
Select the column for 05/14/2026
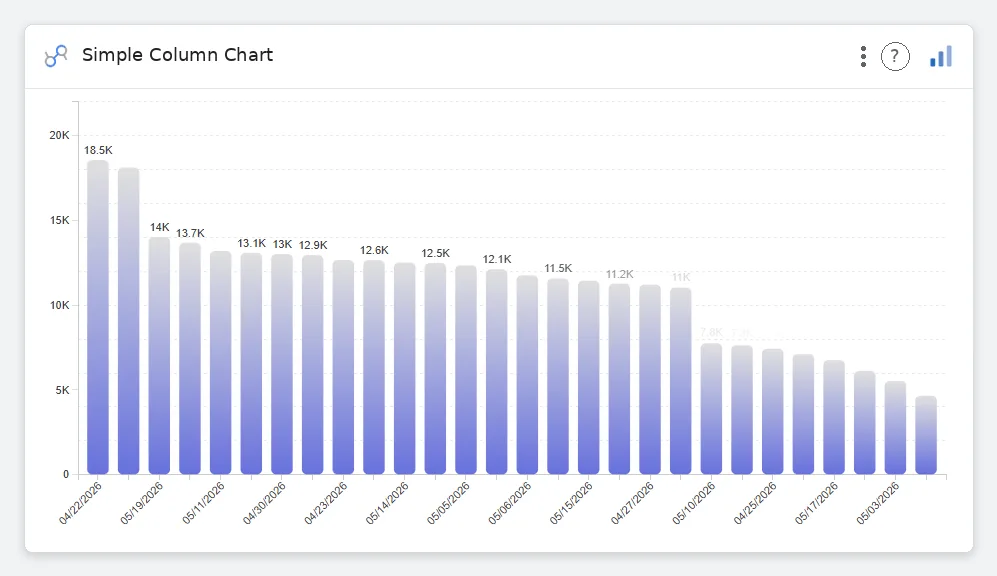pyautogui.click(x=404, y=369)
